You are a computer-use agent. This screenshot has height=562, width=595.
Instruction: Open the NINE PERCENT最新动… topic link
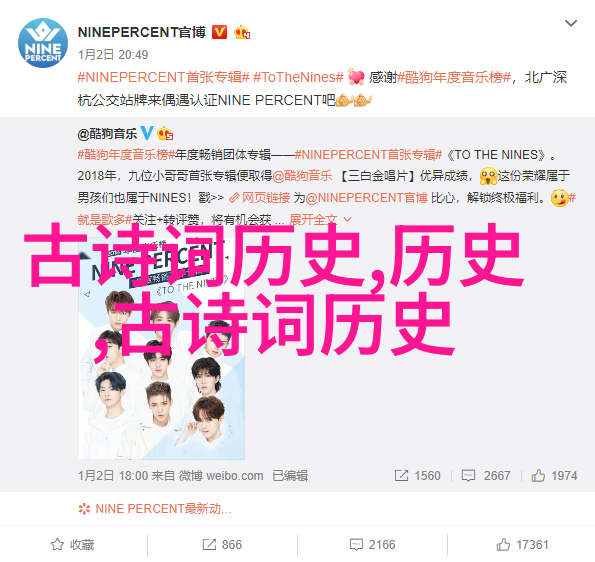(154, 508)
